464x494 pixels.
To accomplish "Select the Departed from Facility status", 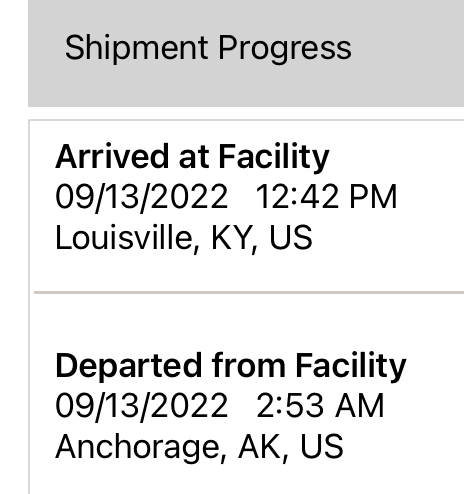I will click(x=231, y=366).
